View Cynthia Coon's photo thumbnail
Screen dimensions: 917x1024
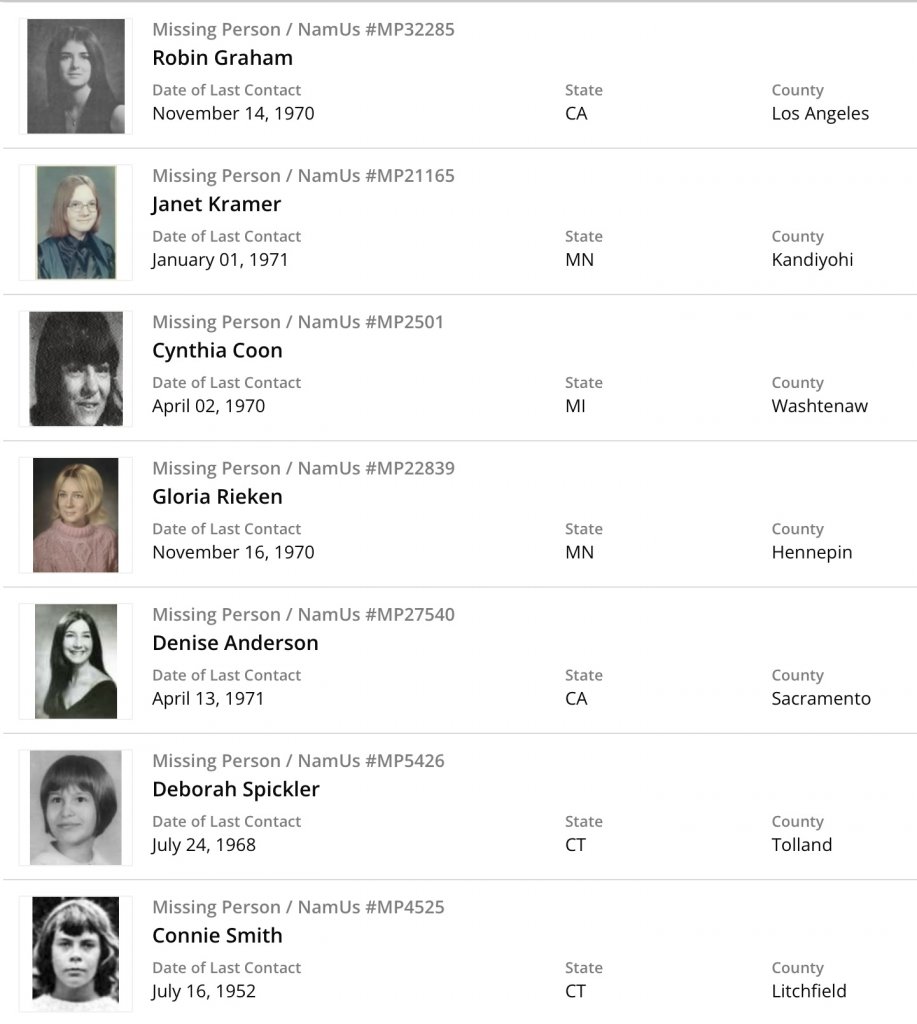click(76, 369)
